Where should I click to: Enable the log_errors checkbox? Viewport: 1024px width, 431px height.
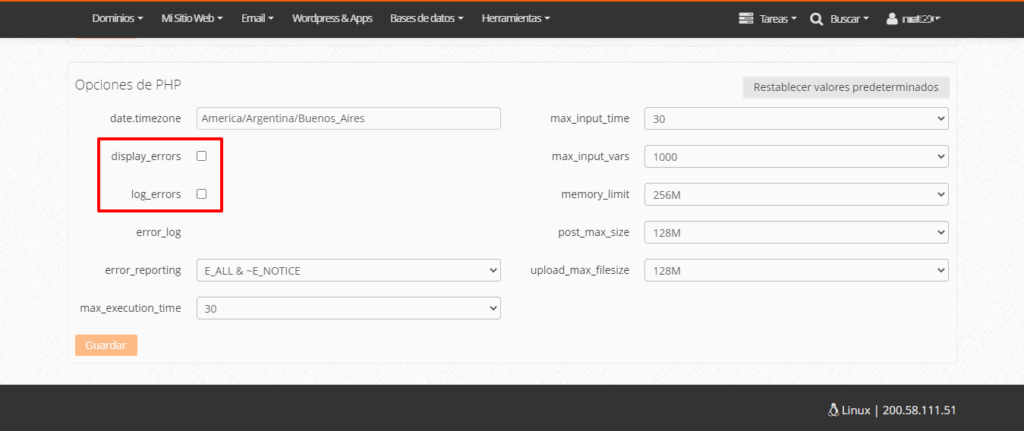[x=202, y=194]
